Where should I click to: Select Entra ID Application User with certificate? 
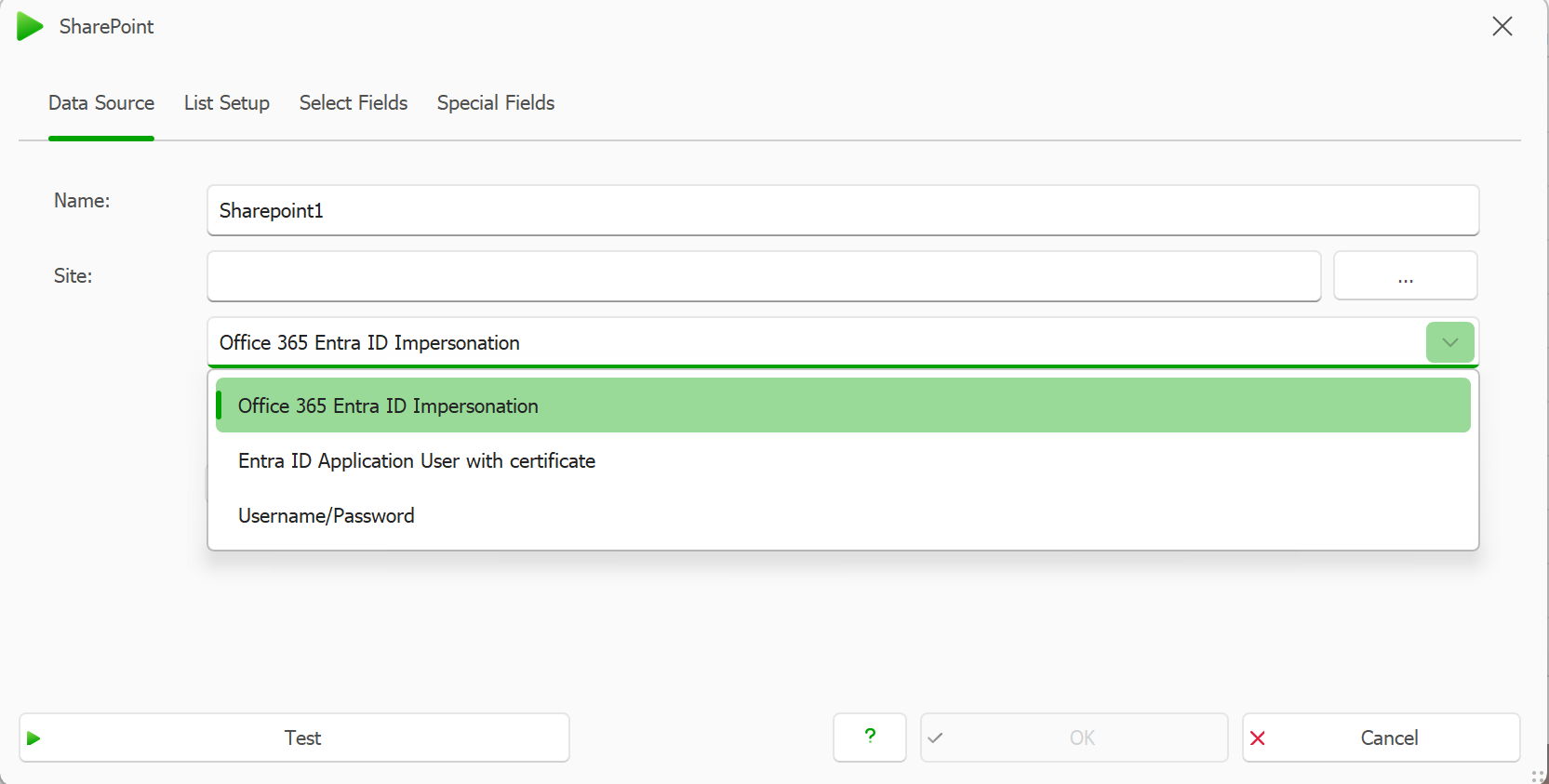843,460
